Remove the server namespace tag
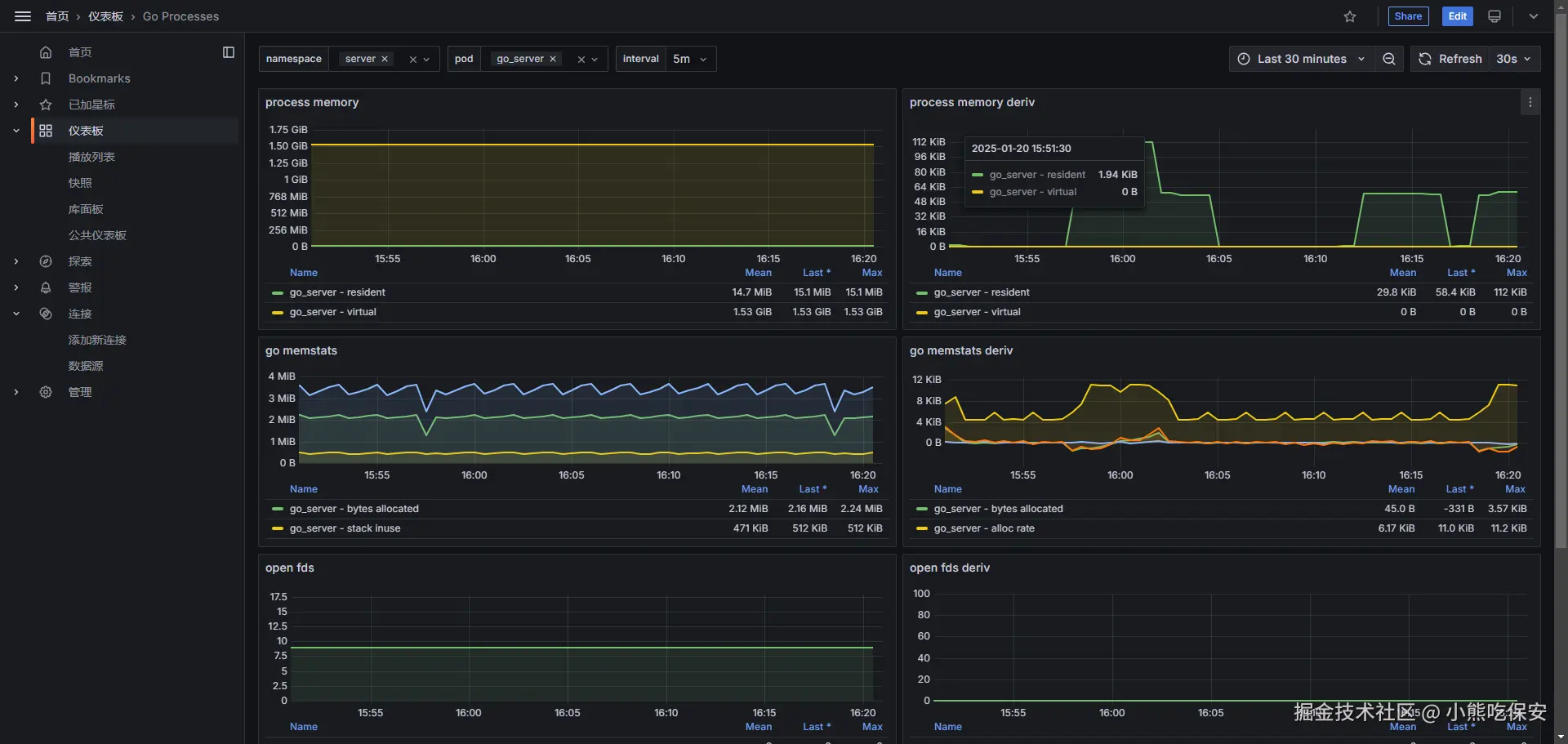Viewport: 1568px width, 744px height. click(x=385, y=59)
